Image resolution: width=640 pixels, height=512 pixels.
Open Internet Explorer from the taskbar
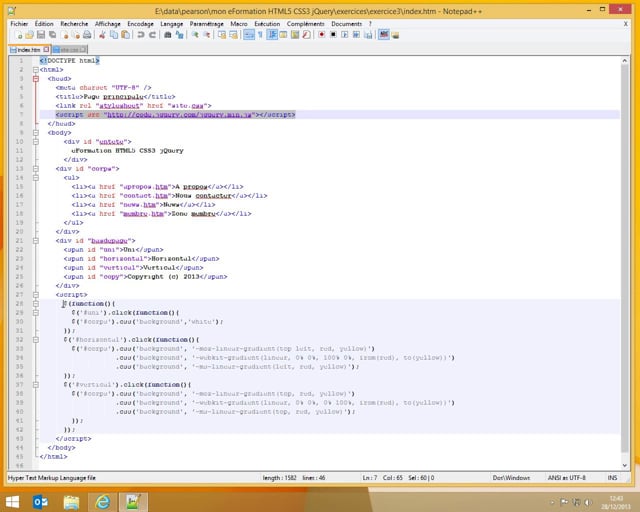pyautogui.click(x=102, y=502)
